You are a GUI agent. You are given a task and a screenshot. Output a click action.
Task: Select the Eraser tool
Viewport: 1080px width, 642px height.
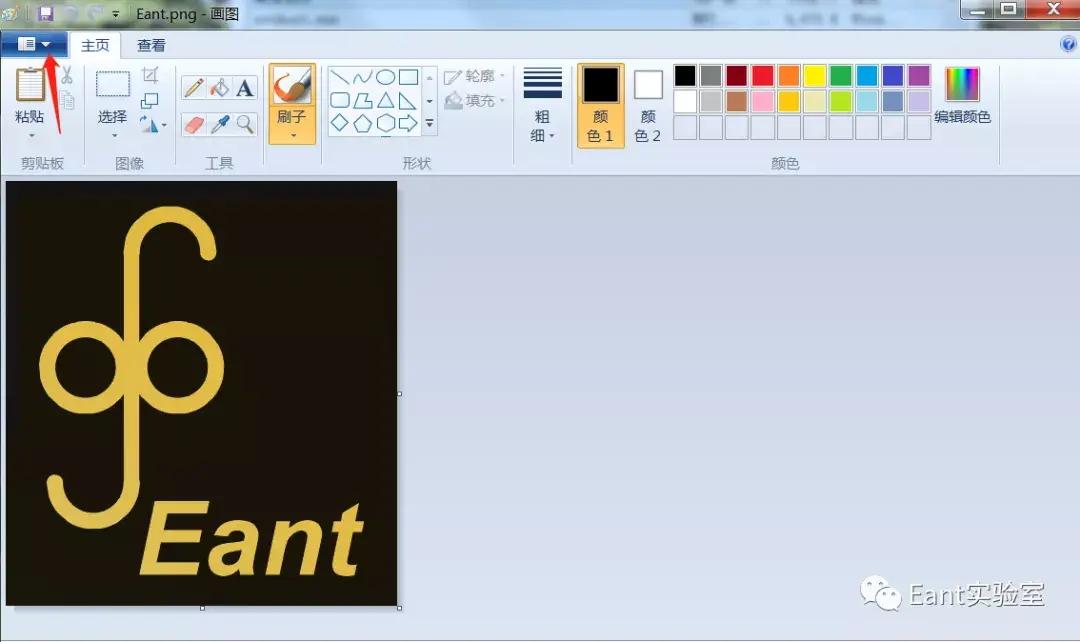tap(194, 125)
